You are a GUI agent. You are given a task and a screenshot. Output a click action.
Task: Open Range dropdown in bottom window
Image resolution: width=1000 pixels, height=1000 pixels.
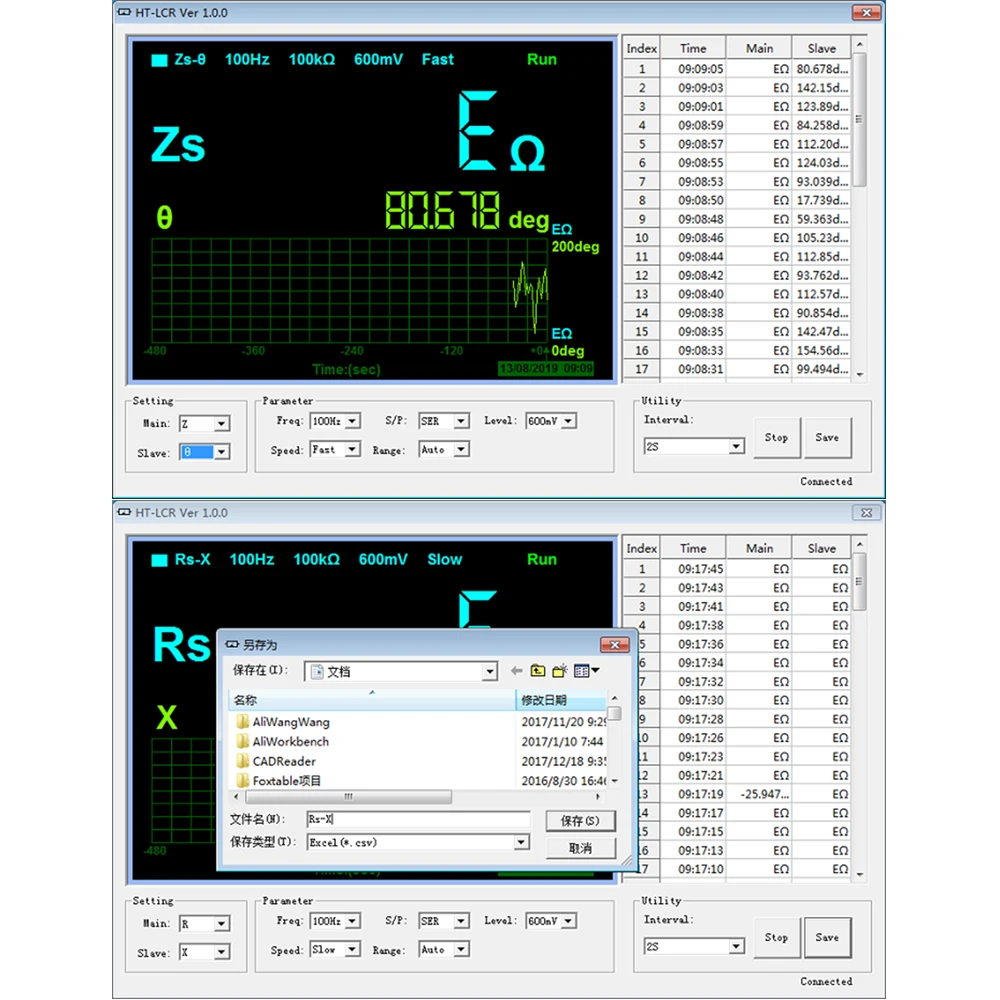(460, 950)
